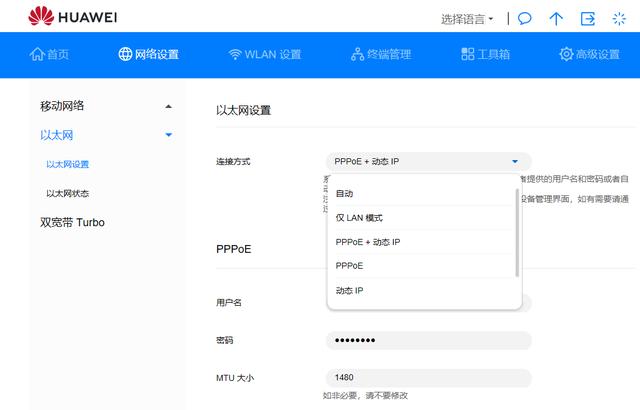
Task: Open the 选择语言 language dropdown
Action: click(467, 19)
